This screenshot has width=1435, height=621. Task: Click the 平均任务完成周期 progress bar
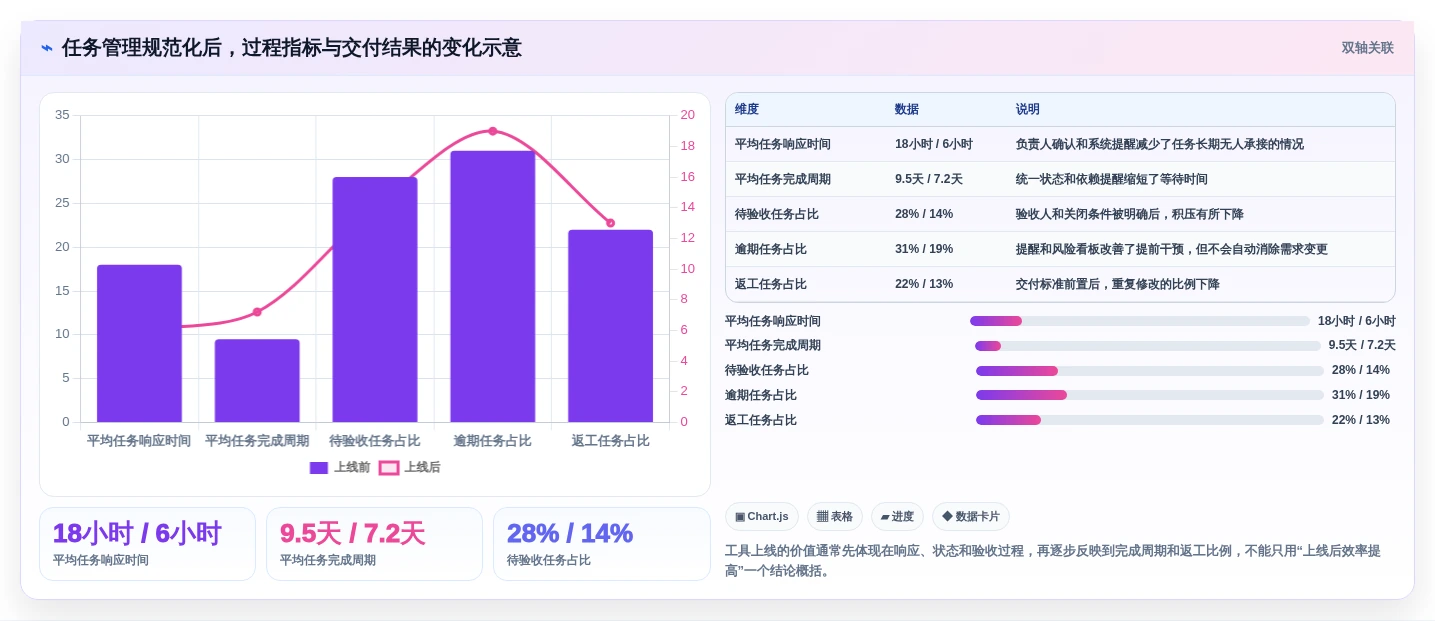pyautogui.click(x=1148, y=346)
